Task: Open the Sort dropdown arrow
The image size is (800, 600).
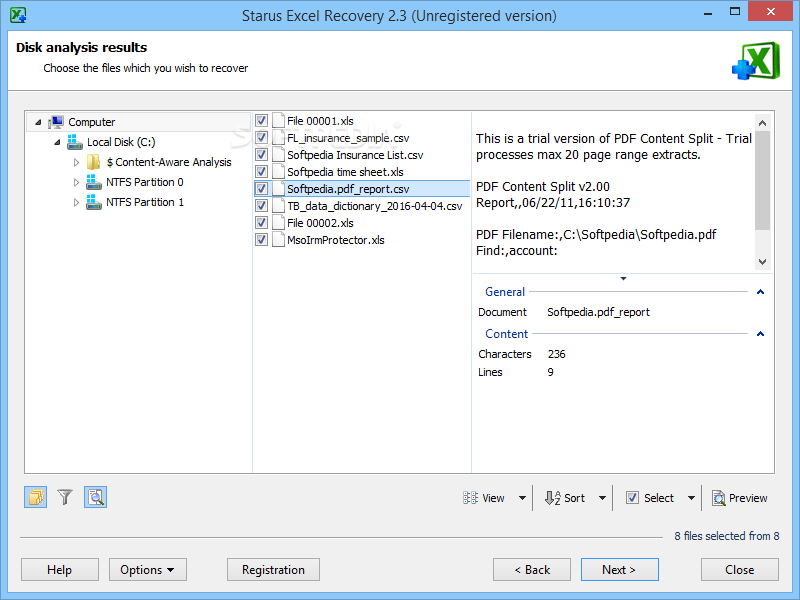Action: coord(602,498)
